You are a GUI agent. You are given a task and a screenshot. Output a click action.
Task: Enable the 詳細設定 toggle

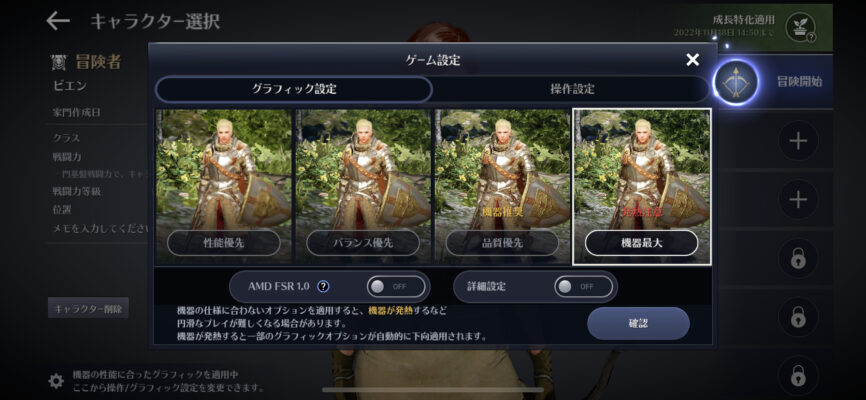(583, 287)
